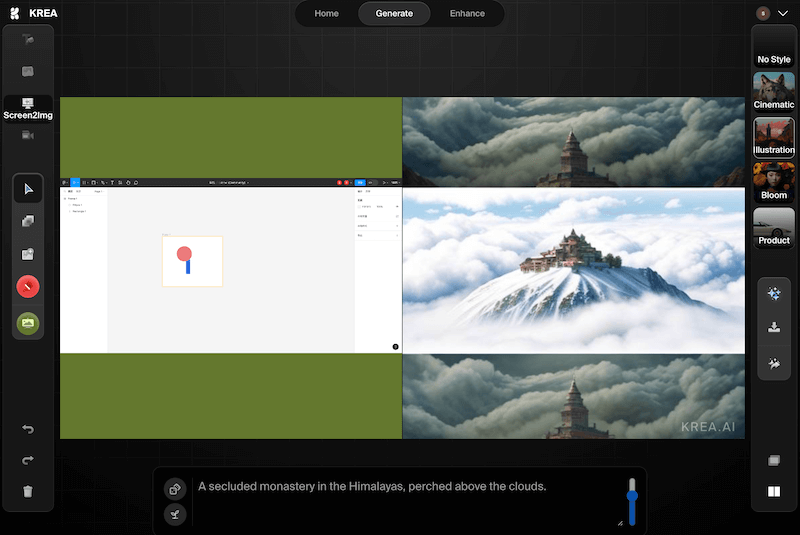Open the account dropdown chevron
800x535 pixels.
tap(782, 14)
